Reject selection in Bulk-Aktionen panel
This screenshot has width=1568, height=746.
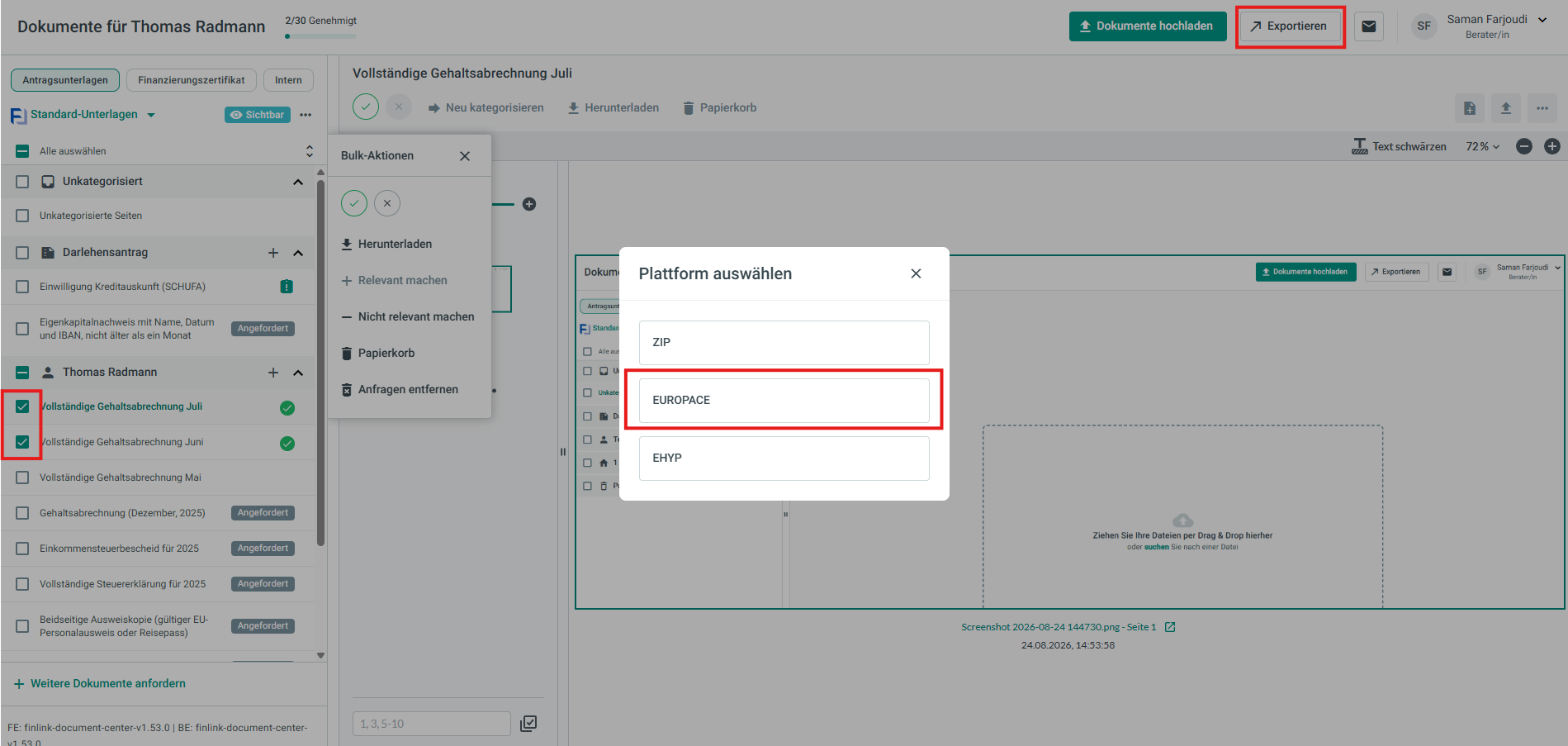tap(387, 203)
